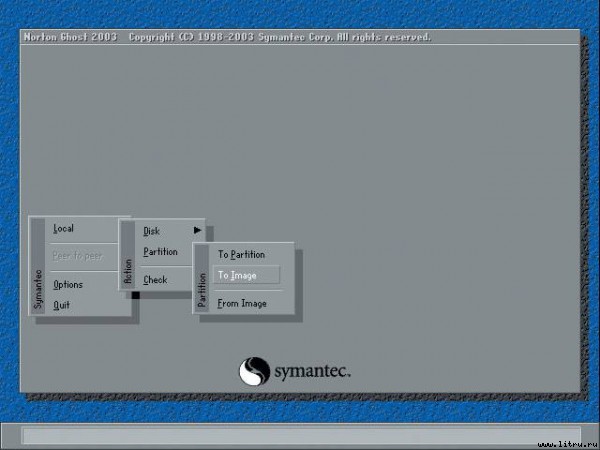Screen dimensions: 600x450
Task: Select From Image option
Action: click(x=242, y=303)
